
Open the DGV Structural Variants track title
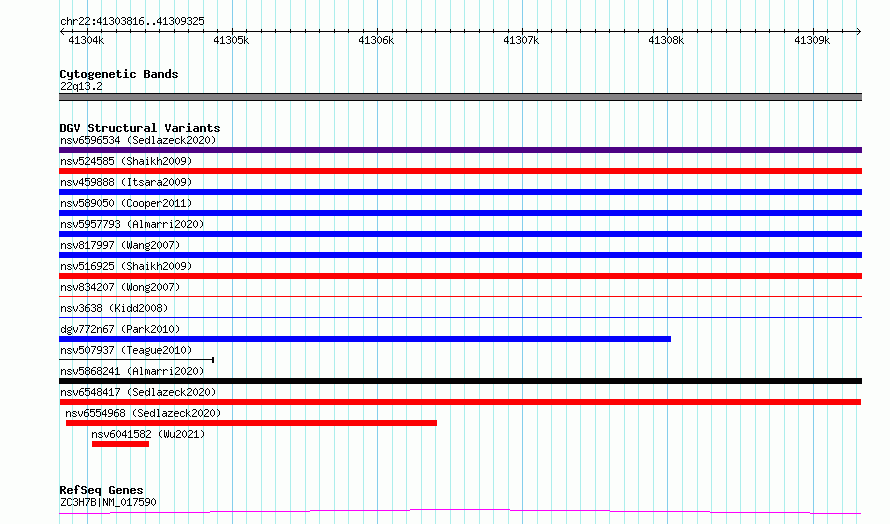(x=140, y=128)
